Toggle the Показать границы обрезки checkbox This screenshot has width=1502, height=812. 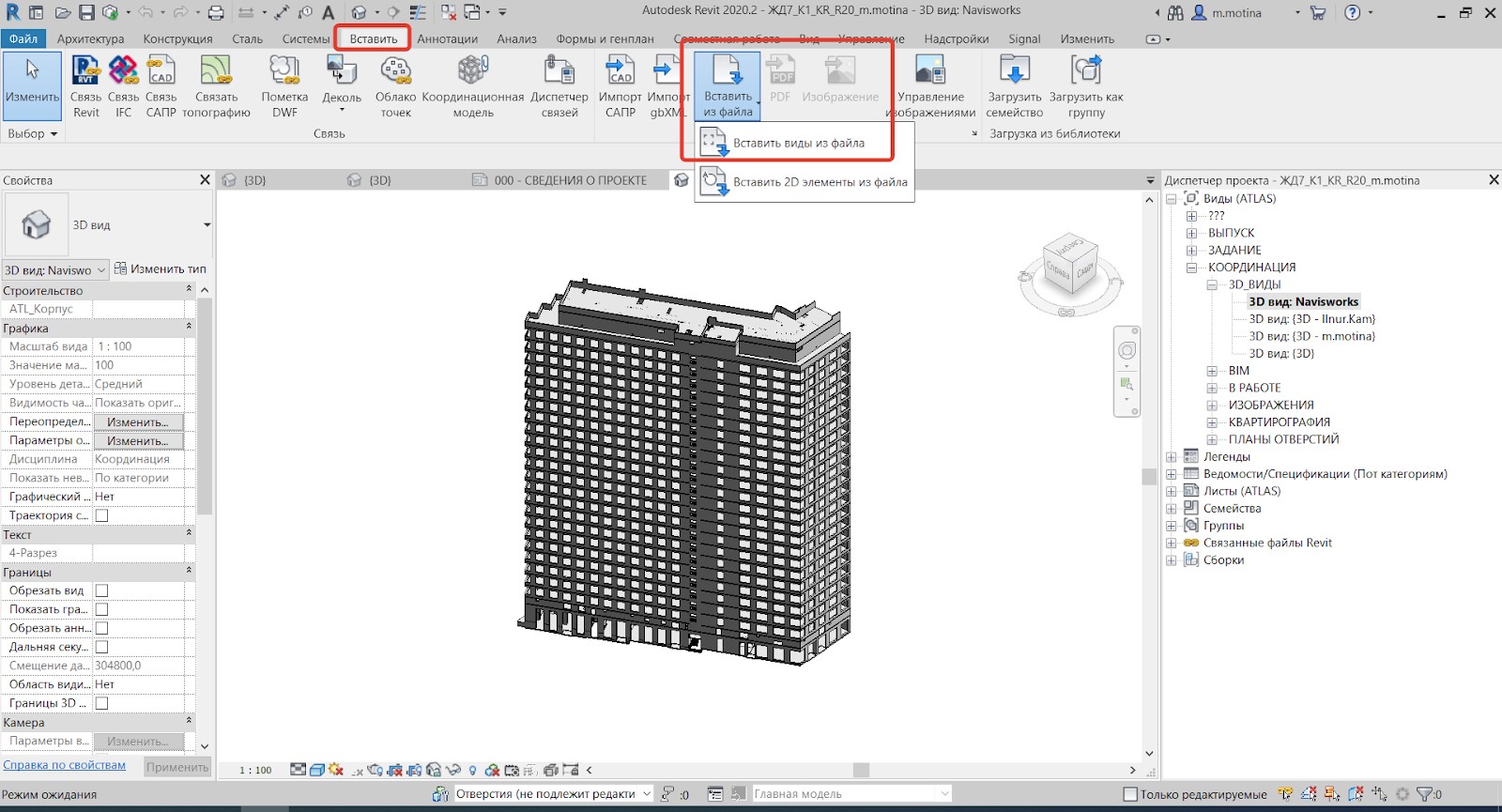click(x=101, y=609)
